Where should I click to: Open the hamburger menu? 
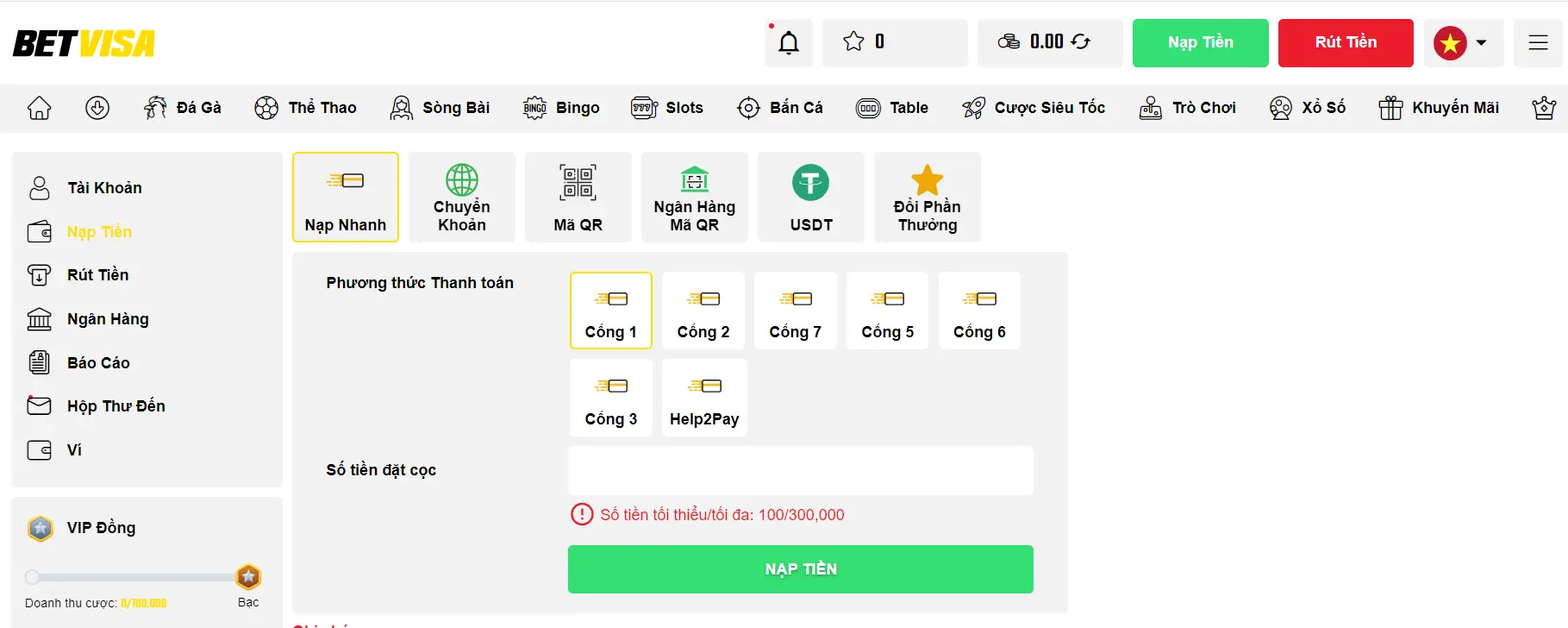pos(1539,41)
